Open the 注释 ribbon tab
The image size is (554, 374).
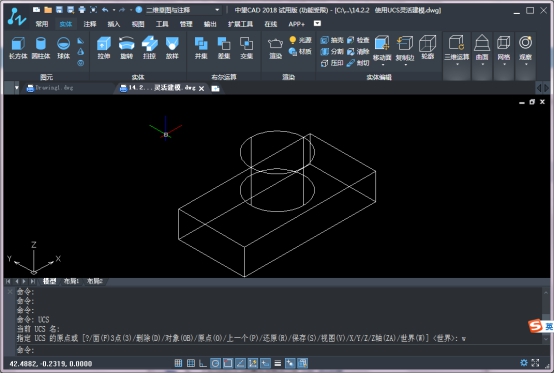90,24
